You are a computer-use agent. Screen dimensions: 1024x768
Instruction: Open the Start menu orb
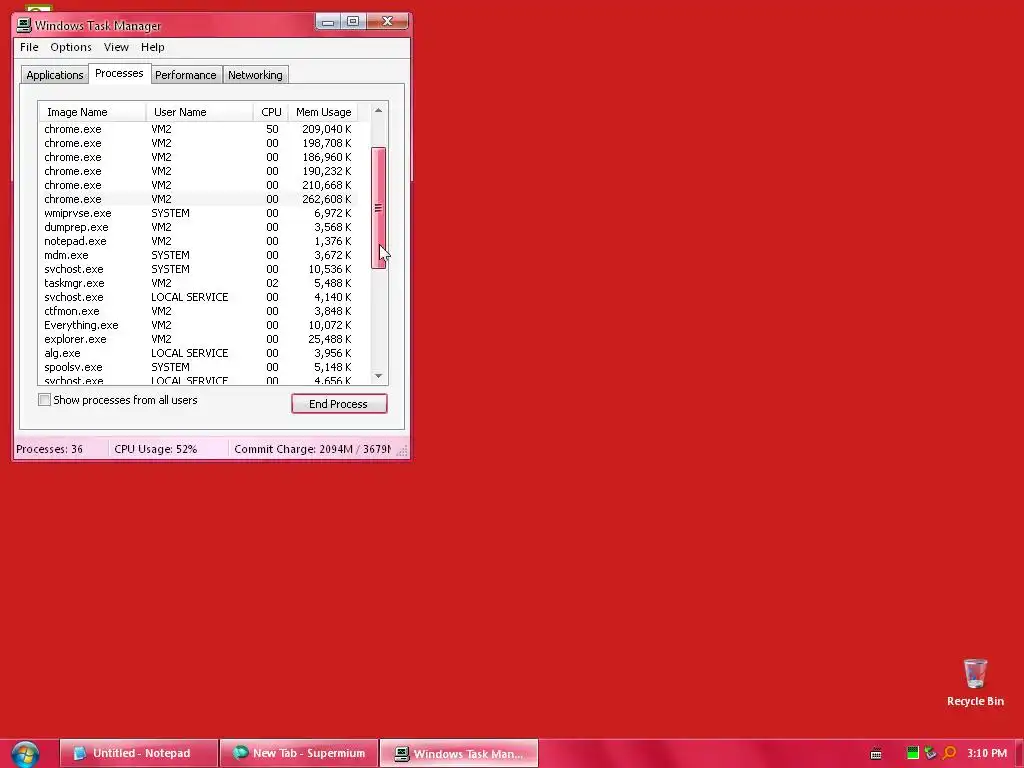click(x=25, y=754)
